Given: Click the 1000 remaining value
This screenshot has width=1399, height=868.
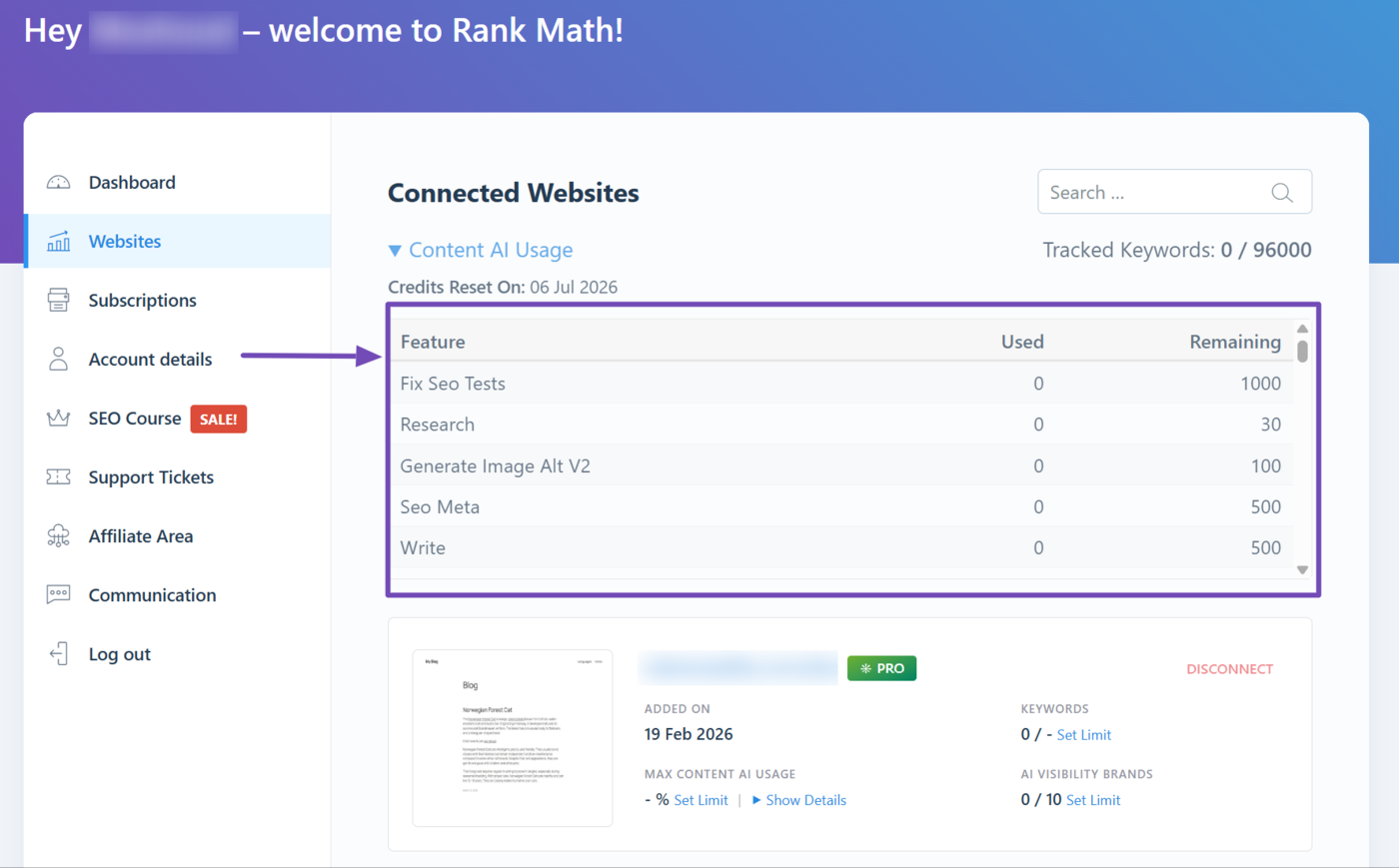Looking at the screenshot, I should (x=1260, y=384).
